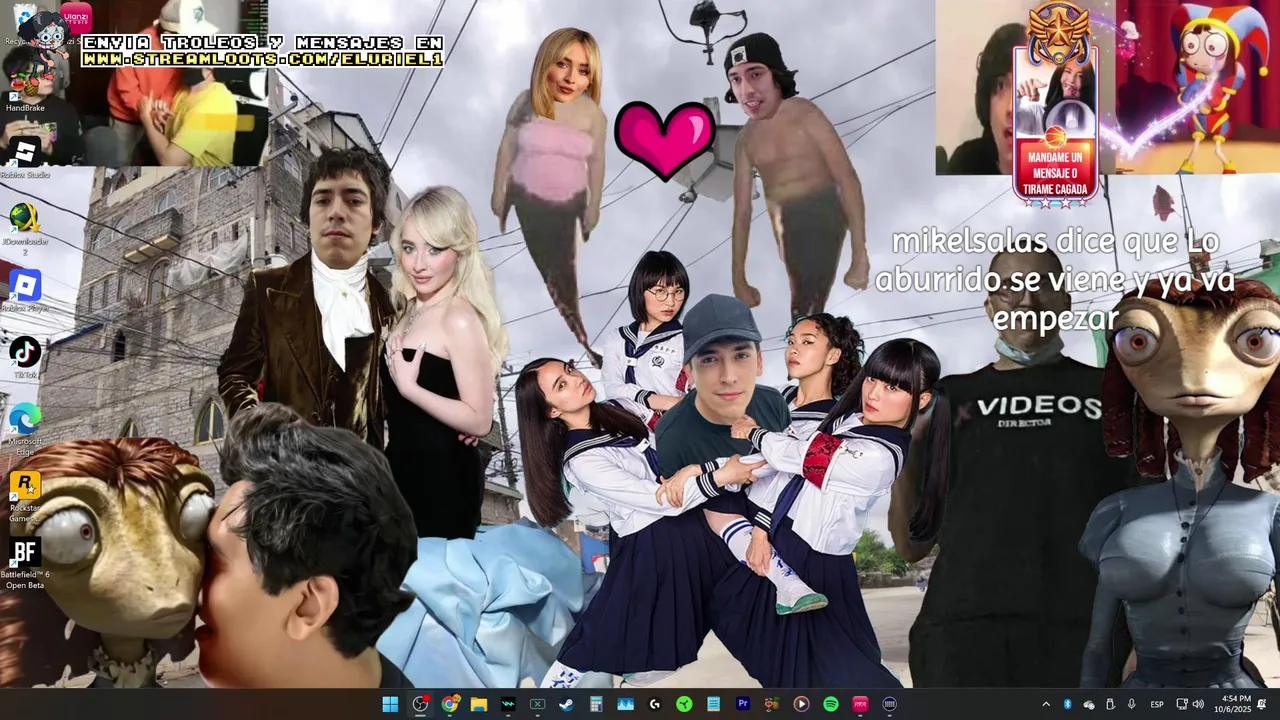This screenshot has height=720, width=1280.
Task: Open the Rockstar Games desktop shortcut
Action: [x=24, y=496]
